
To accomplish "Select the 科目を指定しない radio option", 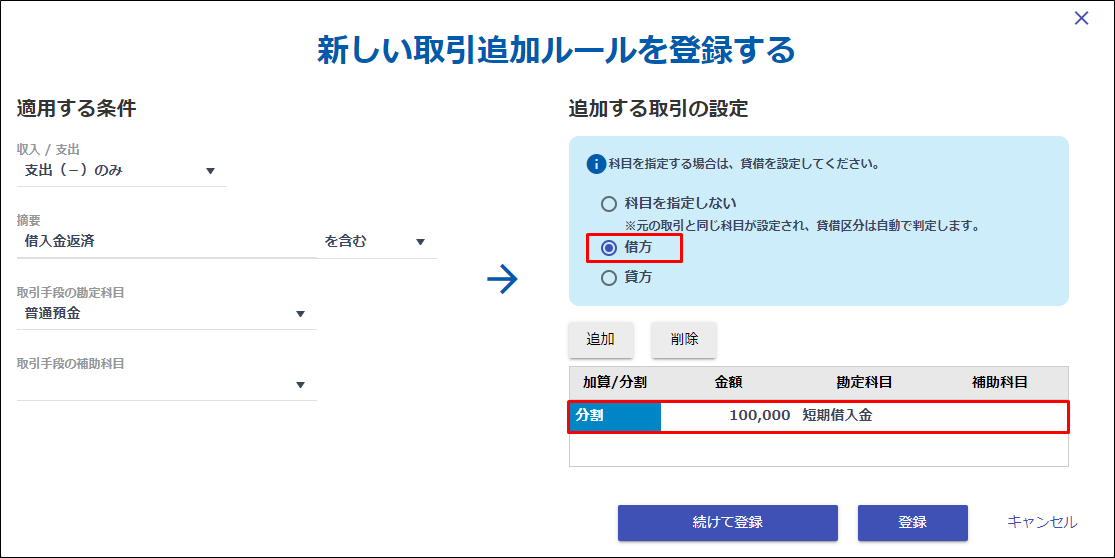I will (x=609, y=204).
